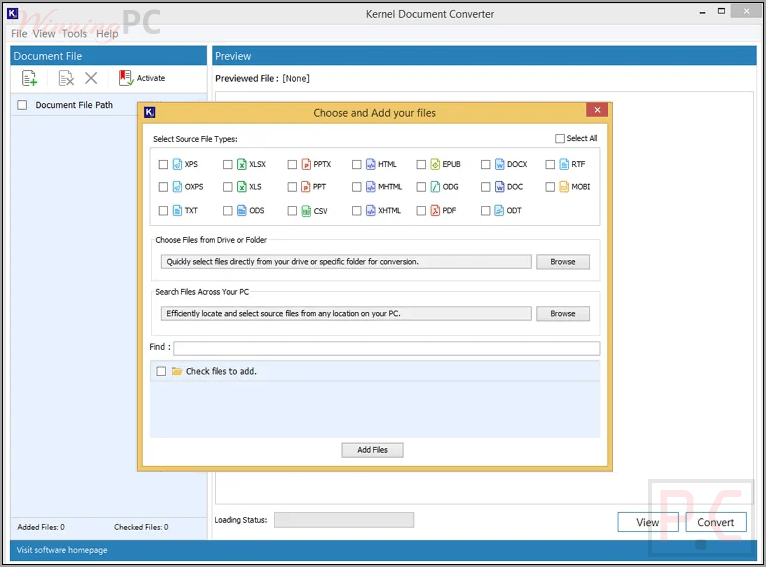This screenshot has height=567, width=766.
Task: Click the PPT file type icon
Action: (x=306, y=187)
